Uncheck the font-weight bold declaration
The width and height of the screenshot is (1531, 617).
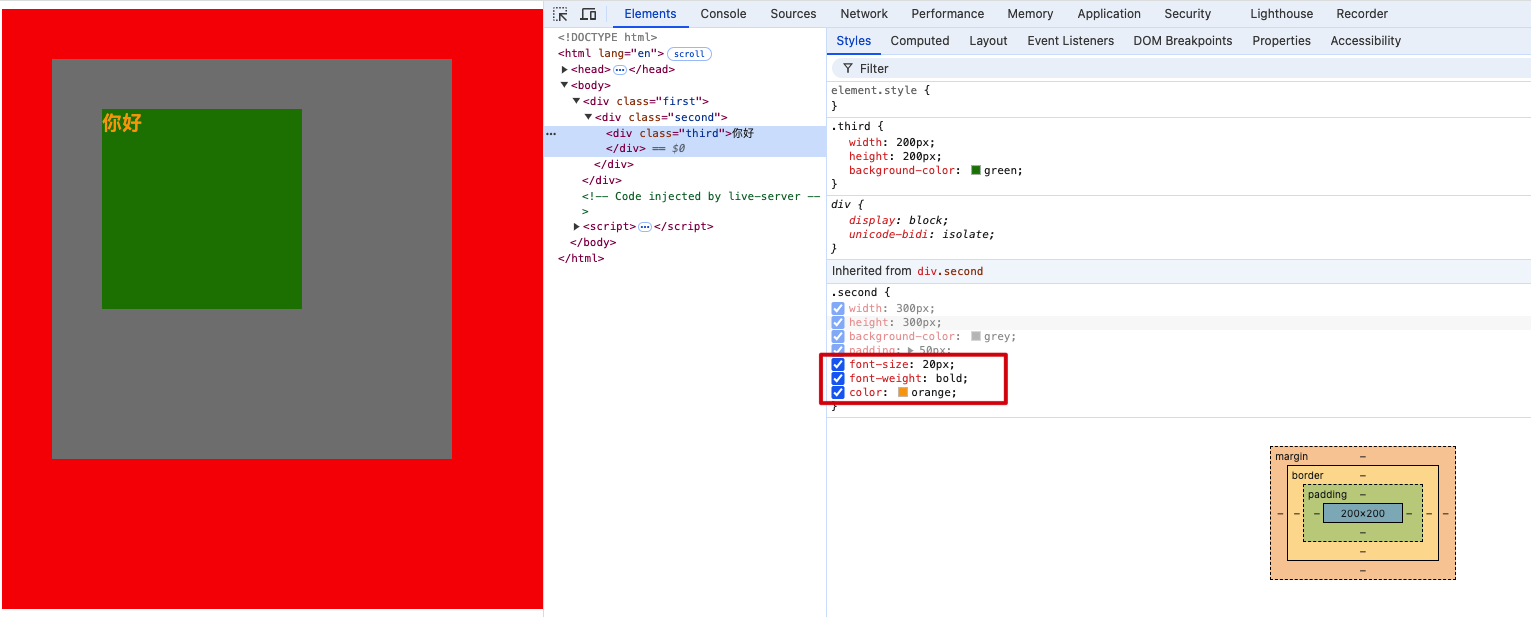[x=838, y=379]
